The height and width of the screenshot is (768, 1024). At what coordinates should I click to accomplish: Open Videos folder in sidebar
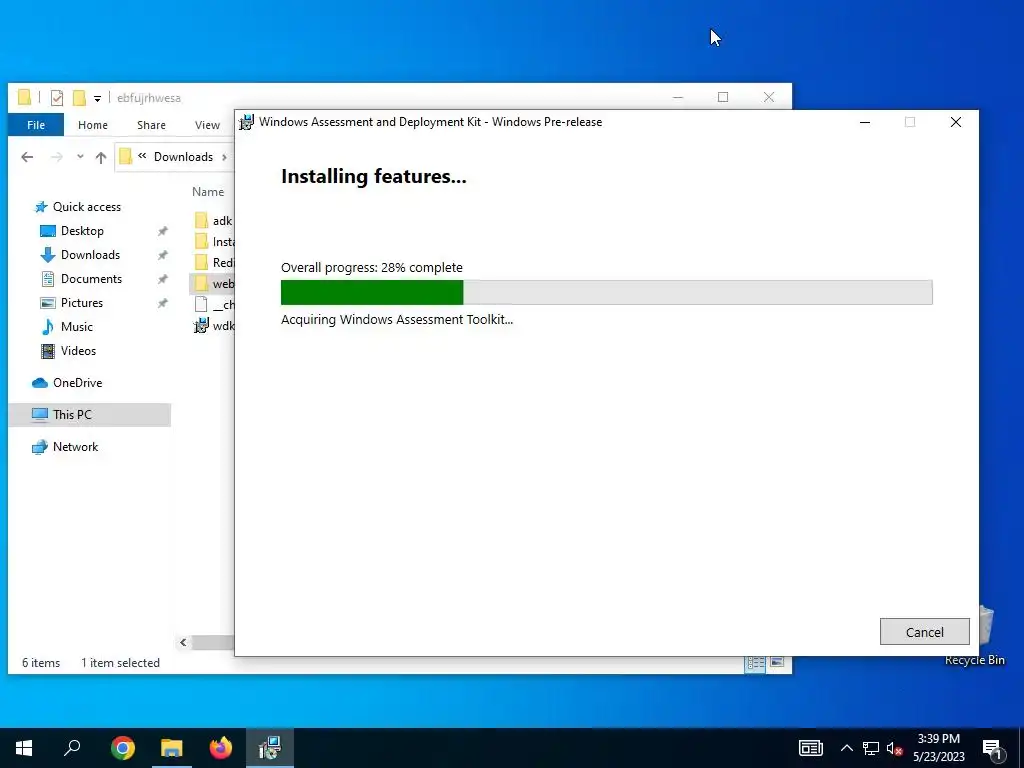pyautogui.click(x=78, y=351)
